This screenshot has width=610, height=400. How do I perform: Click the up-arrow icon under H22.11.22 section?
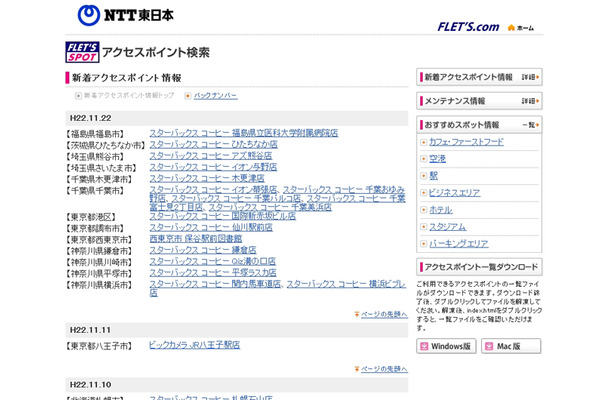tap(357, 314)
